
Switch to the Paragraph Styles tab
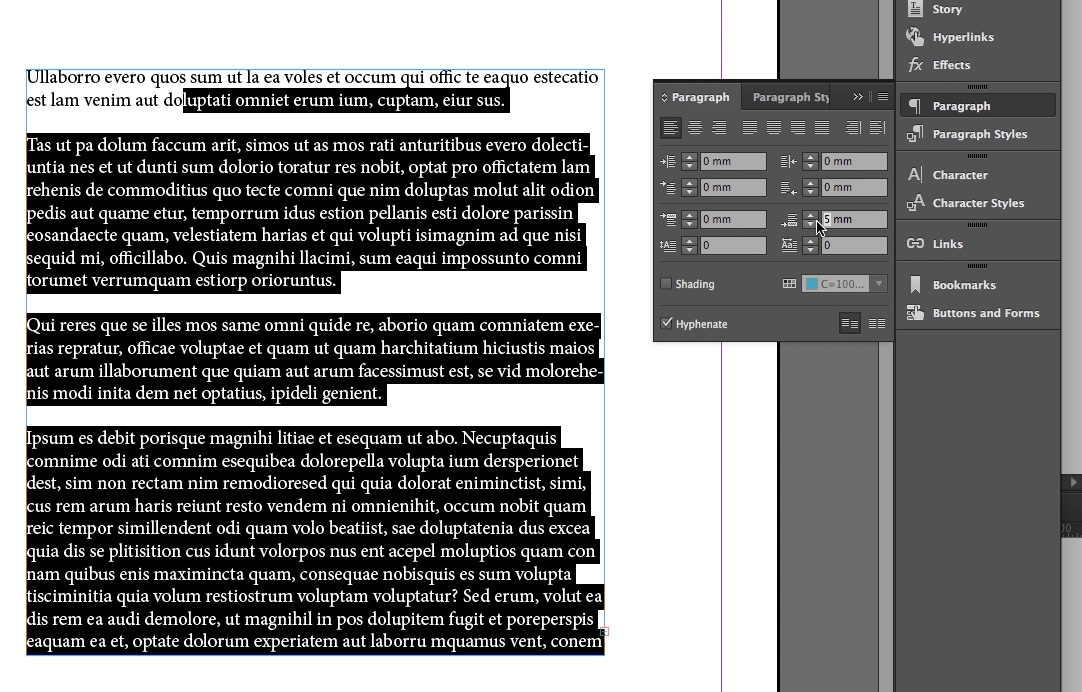[x=792, y=96]
